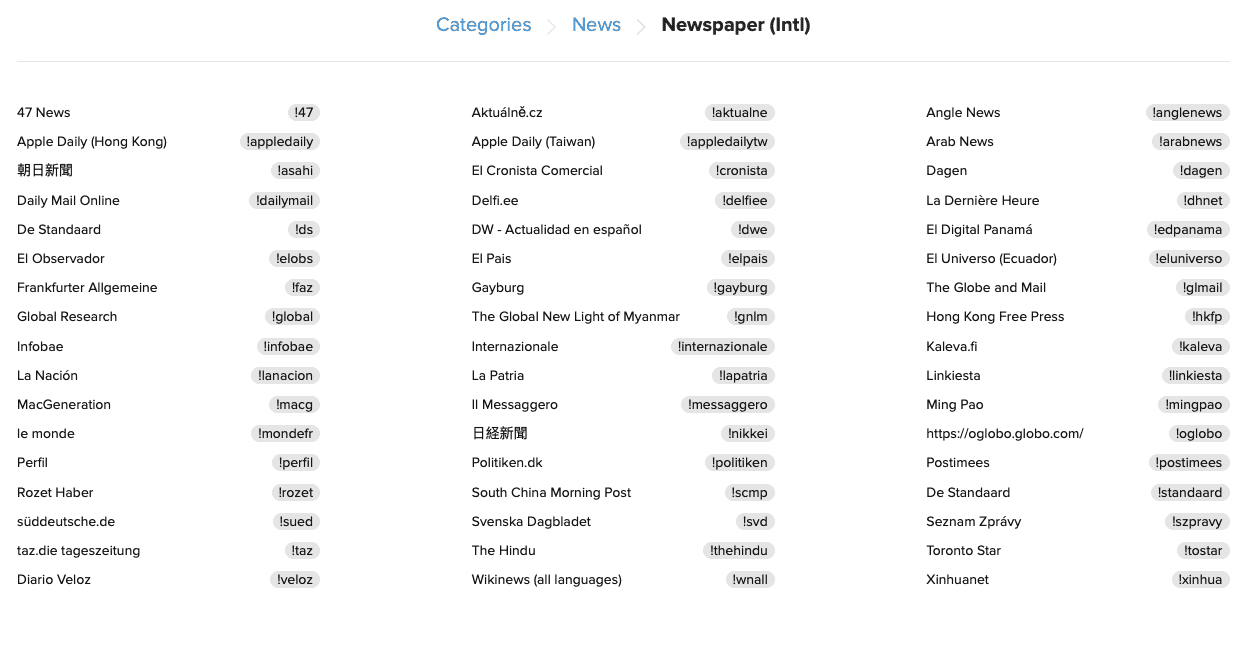1259x651 pixels.
Task: Open the le monde entry
Action: pos(46,434)
